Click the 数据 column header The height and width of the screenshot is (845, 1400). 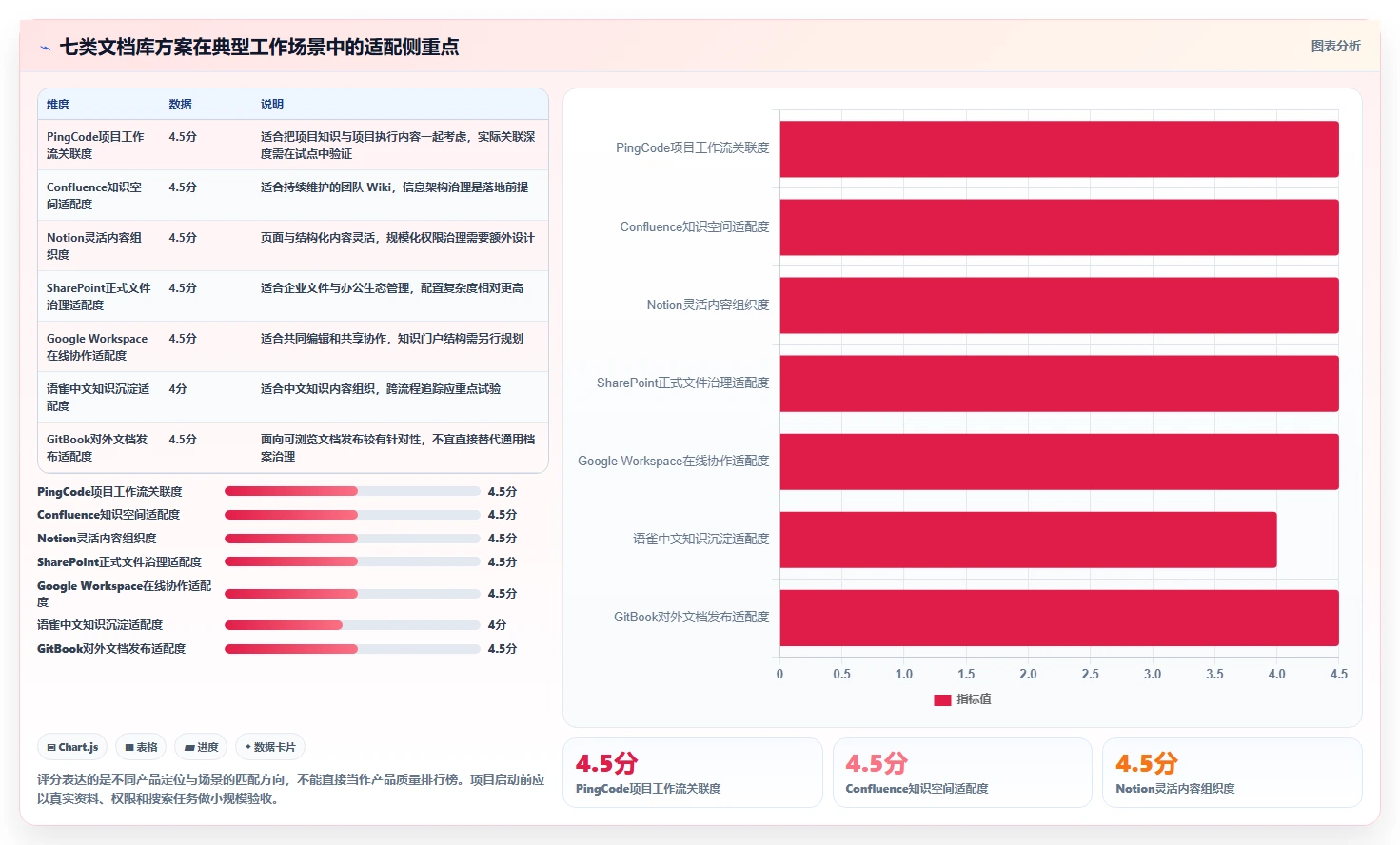pos(181,105)
